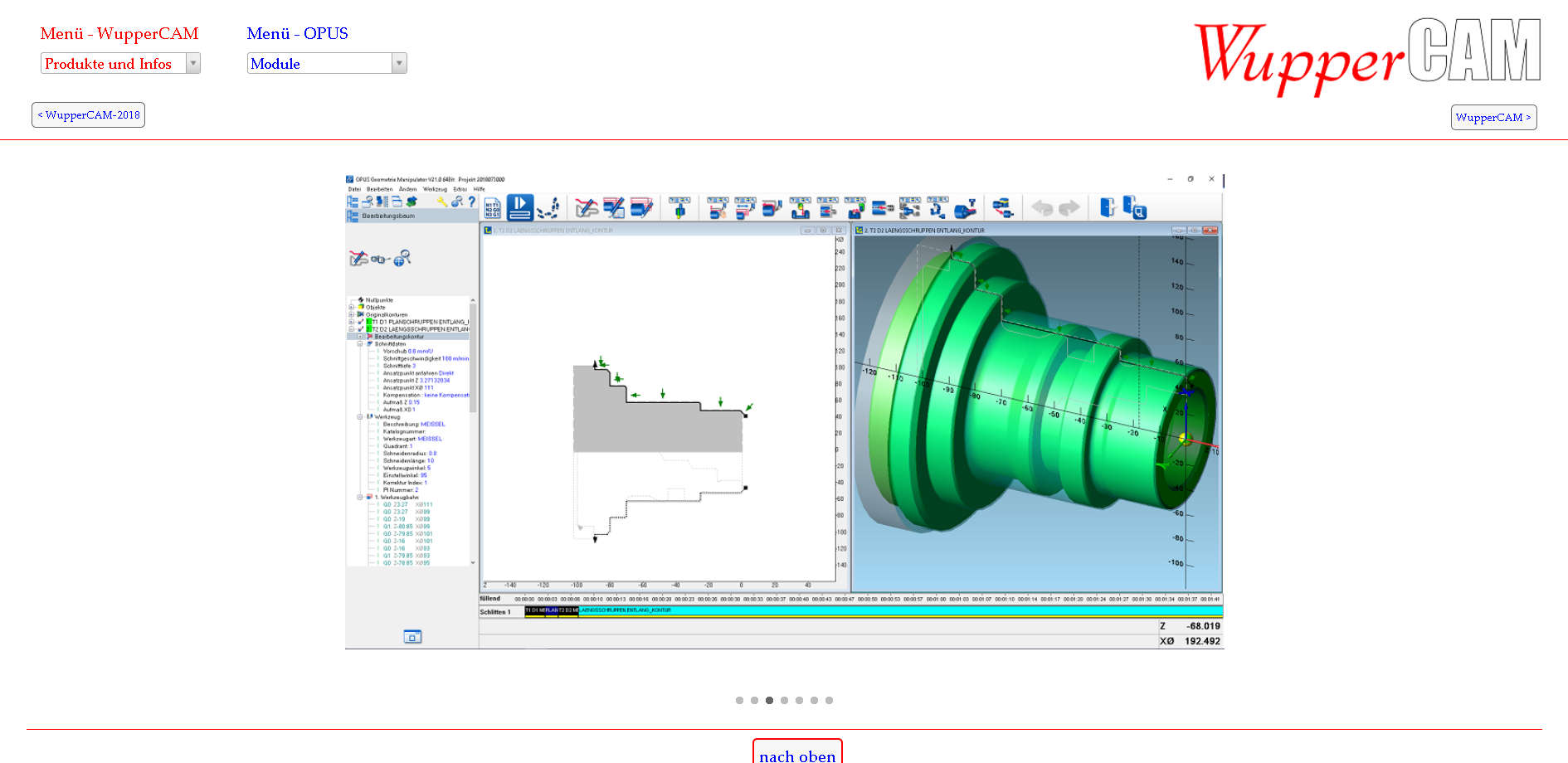The width and height of the screenshot is (1568, 763).
Task: Go to previous page WupperCAM-2018
Action: (88, 115)
